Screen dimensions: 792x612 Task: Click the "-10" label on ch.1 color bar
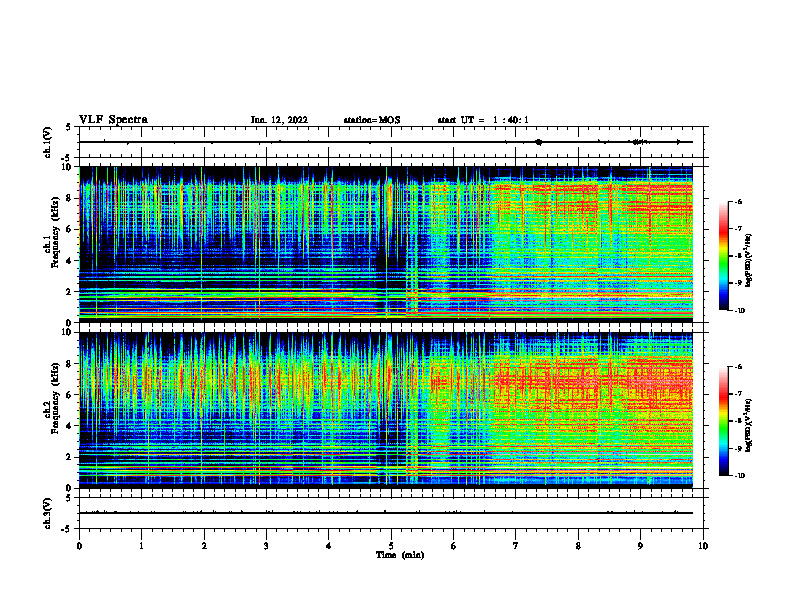pos(739,311)
